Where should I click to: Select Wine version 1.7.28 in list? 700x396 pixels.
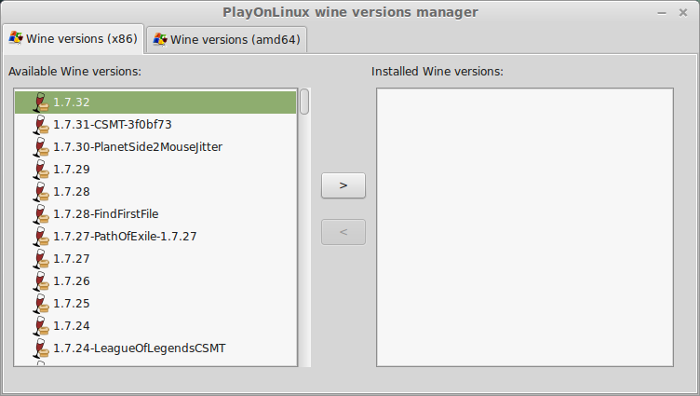coord(155,192)
